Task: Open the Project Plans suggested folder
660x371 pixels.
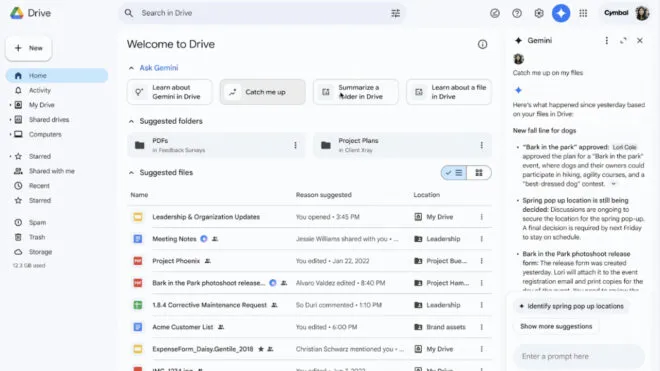Action: point(403,145)
